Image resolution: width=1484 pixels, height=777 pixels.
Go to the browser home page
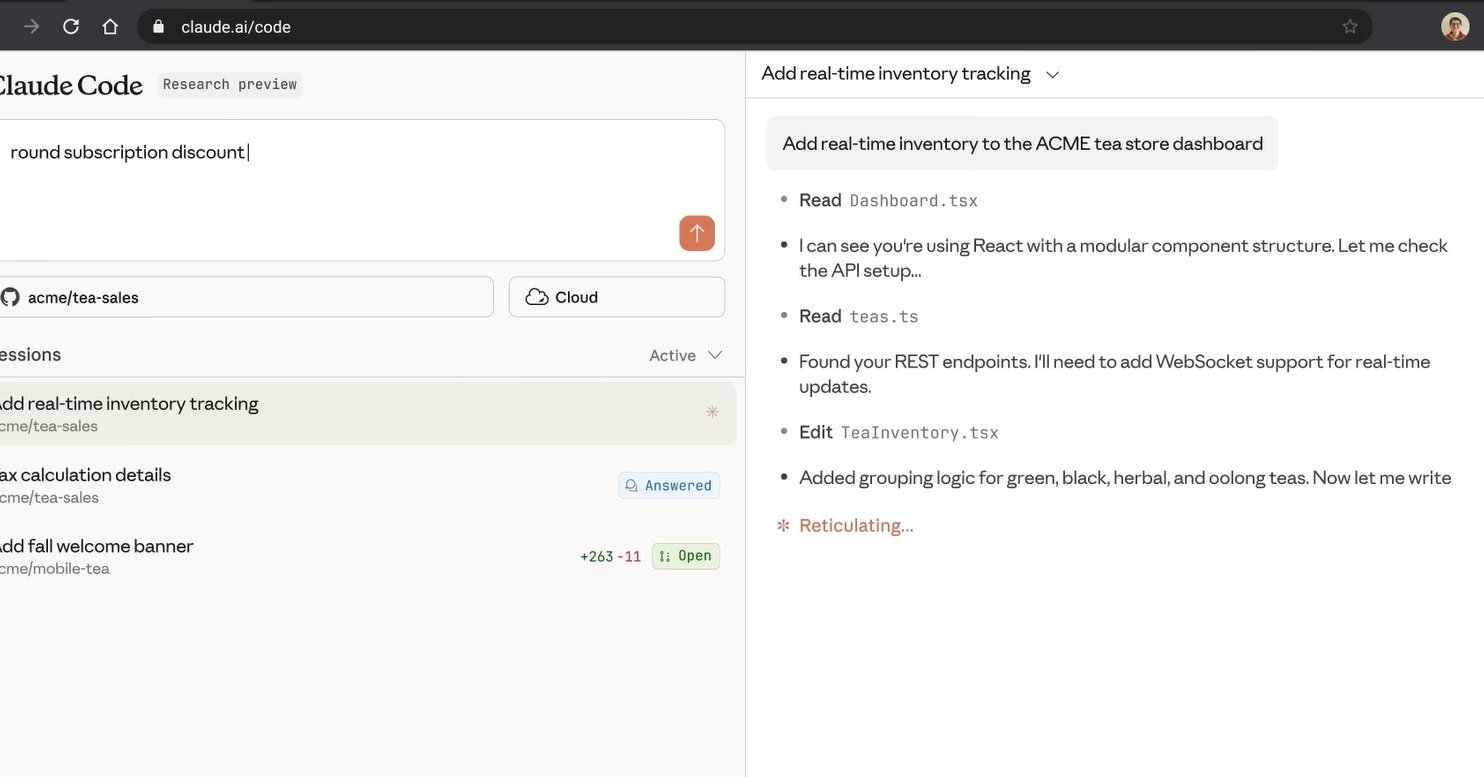110,26
